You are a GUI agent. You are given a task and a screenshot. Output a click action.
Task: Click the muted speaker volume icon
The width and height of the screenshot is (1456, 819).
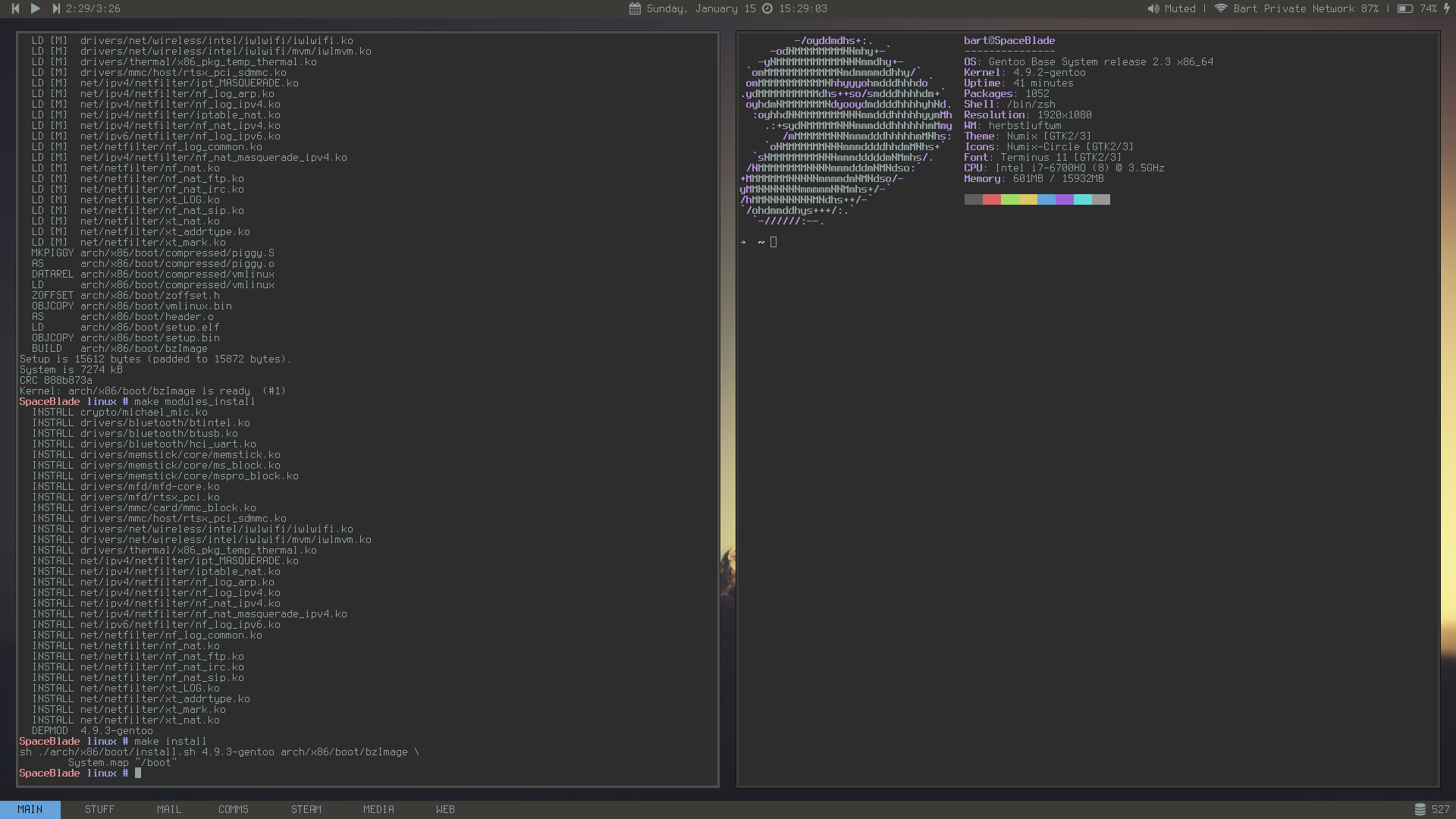click(x=1153, y=8)
